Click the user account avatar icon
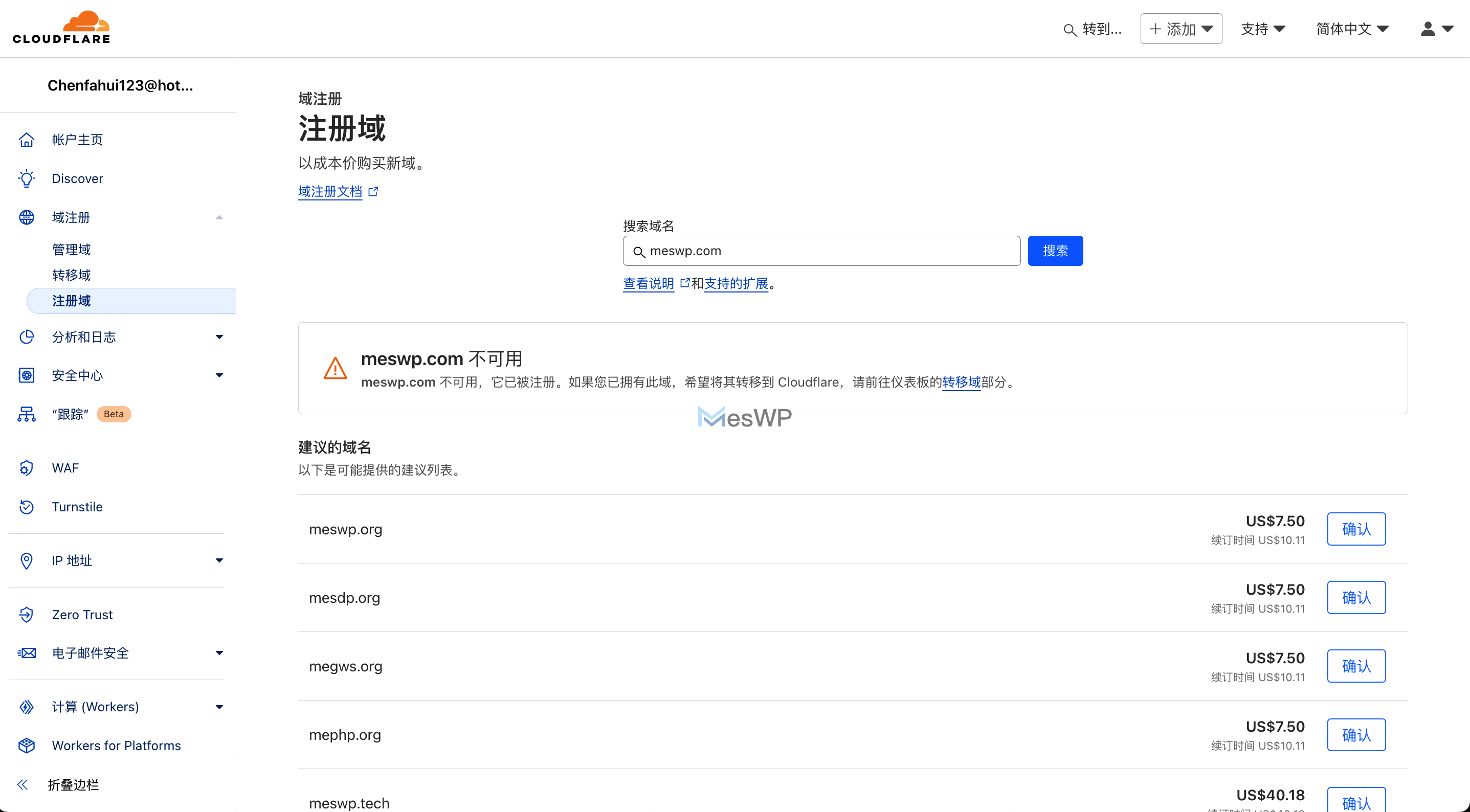 1428,29
